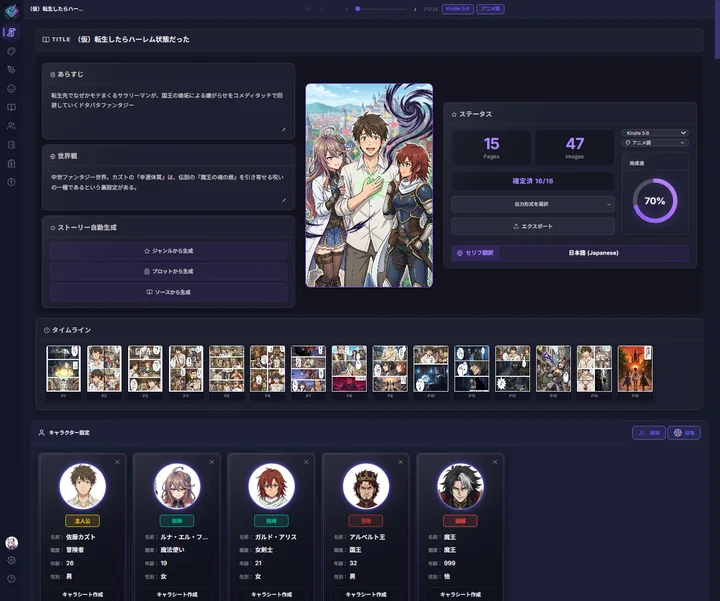Click キャラシート作成 under ルナ・エル

point(177,594)
